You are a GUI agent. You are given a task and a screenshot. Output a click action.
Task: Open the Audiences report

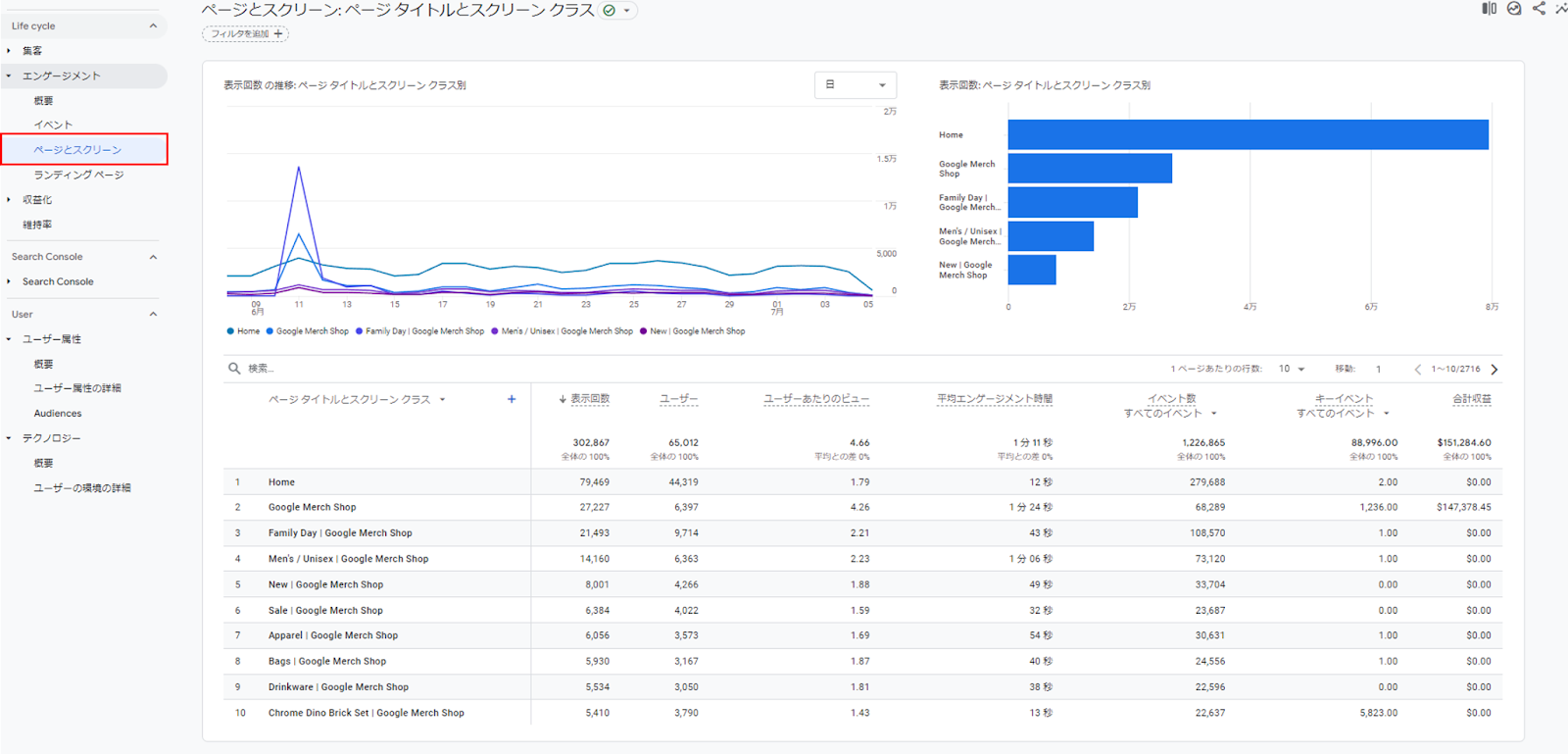[58, 414]
